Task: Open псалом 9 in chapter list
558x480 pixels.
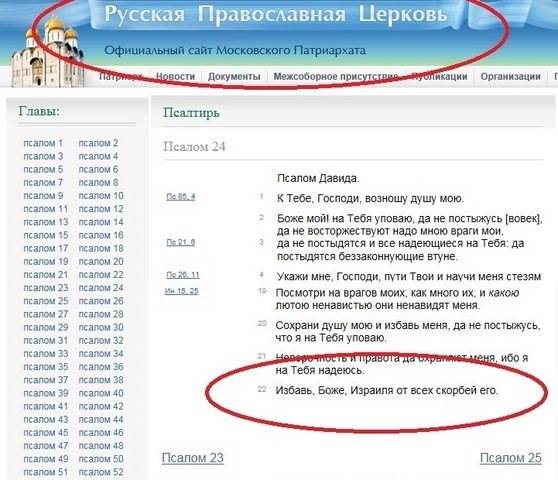Action: pos(43,196)
